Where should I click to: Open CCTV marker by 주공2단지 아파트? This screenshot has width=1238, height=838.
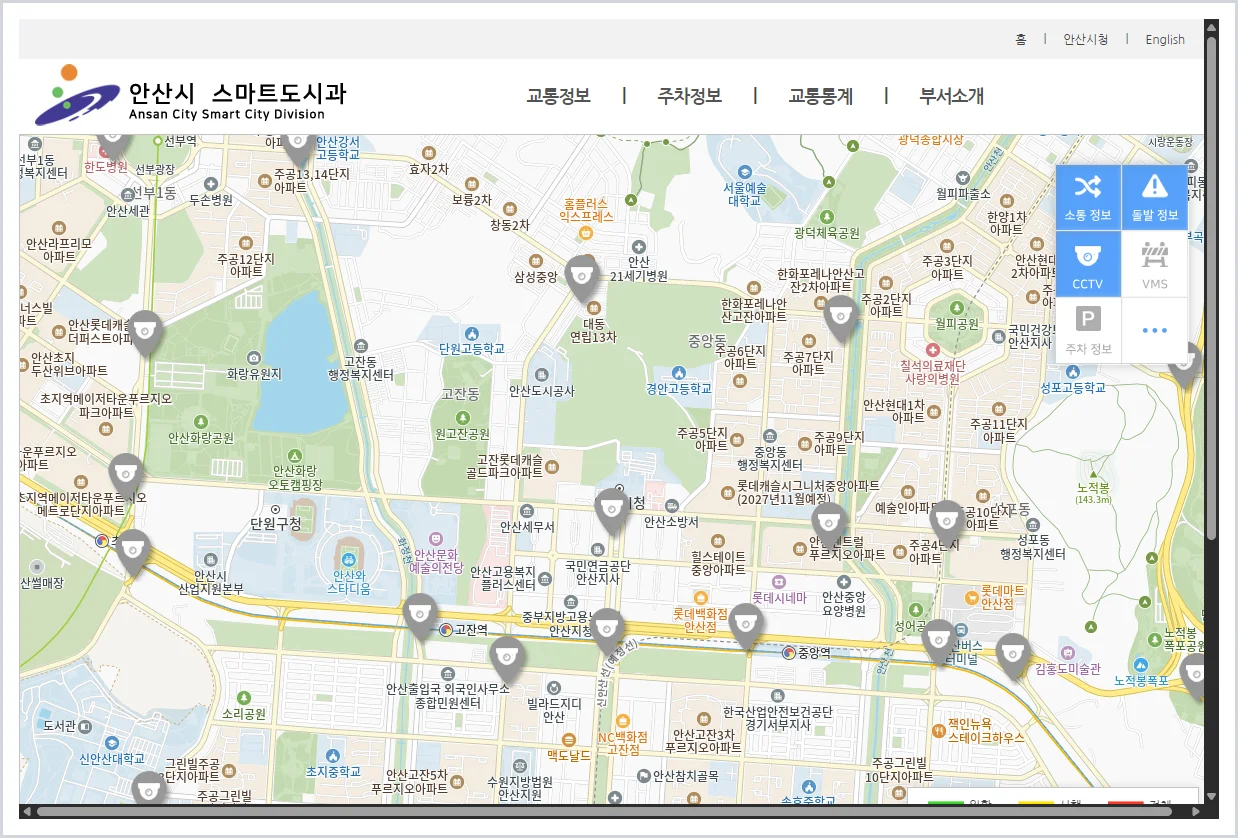[841, 317]
